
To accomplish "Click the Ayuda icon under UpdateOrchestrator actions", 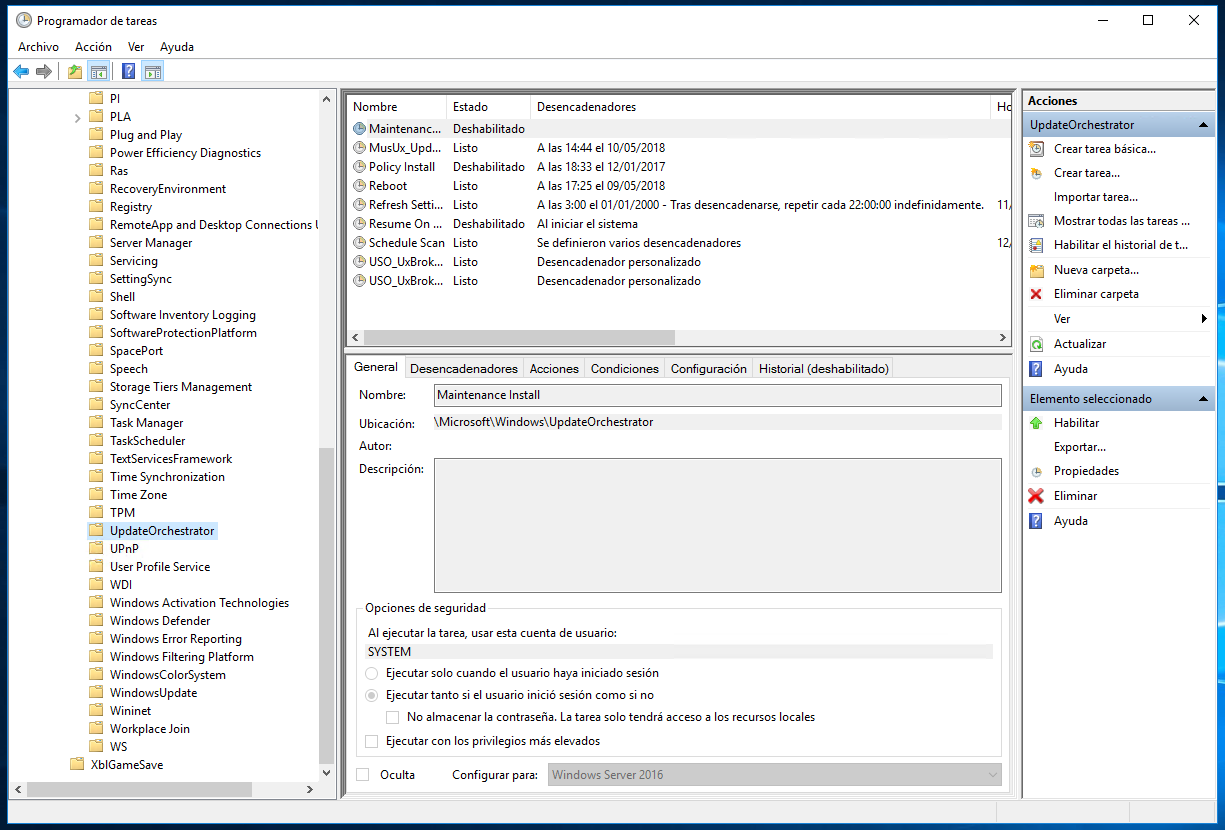I will [x=1036, y=369].
